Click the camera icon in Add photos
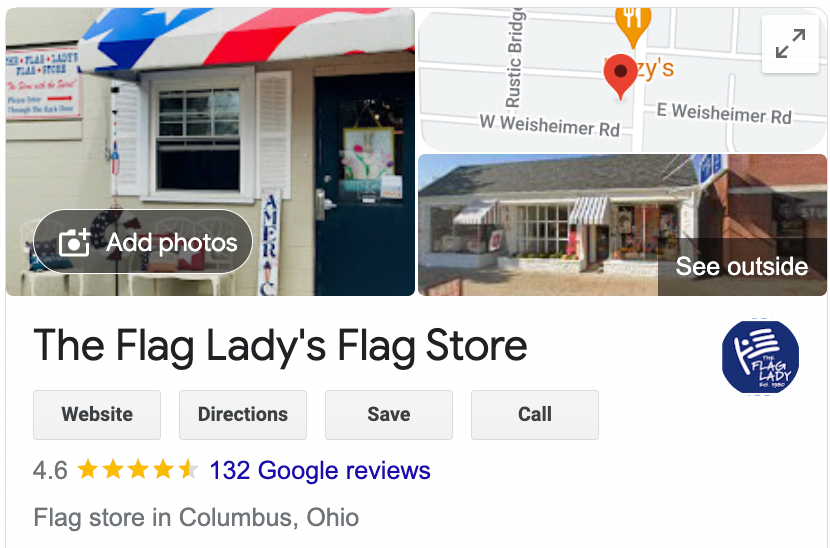Viewport: 830px width, 548px height. click(x=74, y=242)
